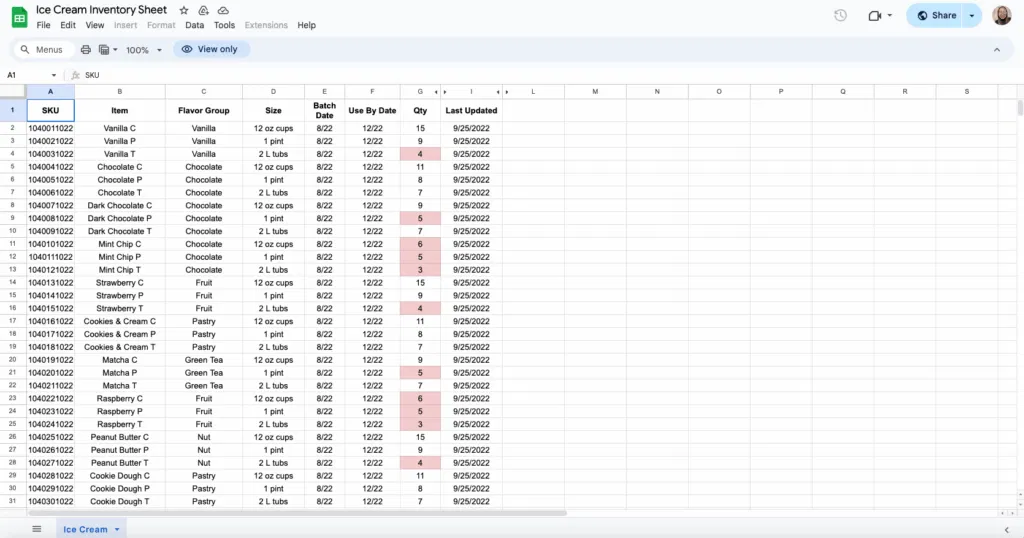Open the all sheets list icon

coord(37,529)
